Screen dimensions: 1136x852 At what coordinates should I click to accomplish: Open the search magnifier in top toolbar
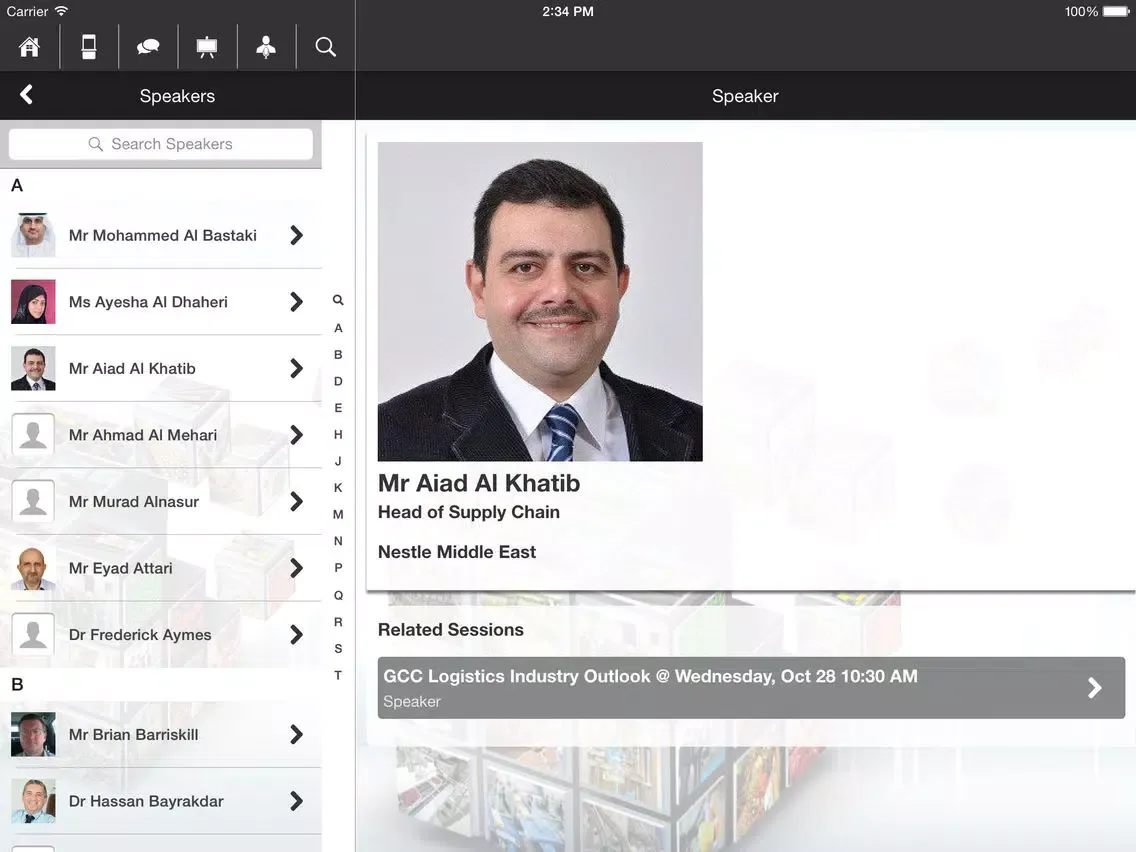coord(325,47)
